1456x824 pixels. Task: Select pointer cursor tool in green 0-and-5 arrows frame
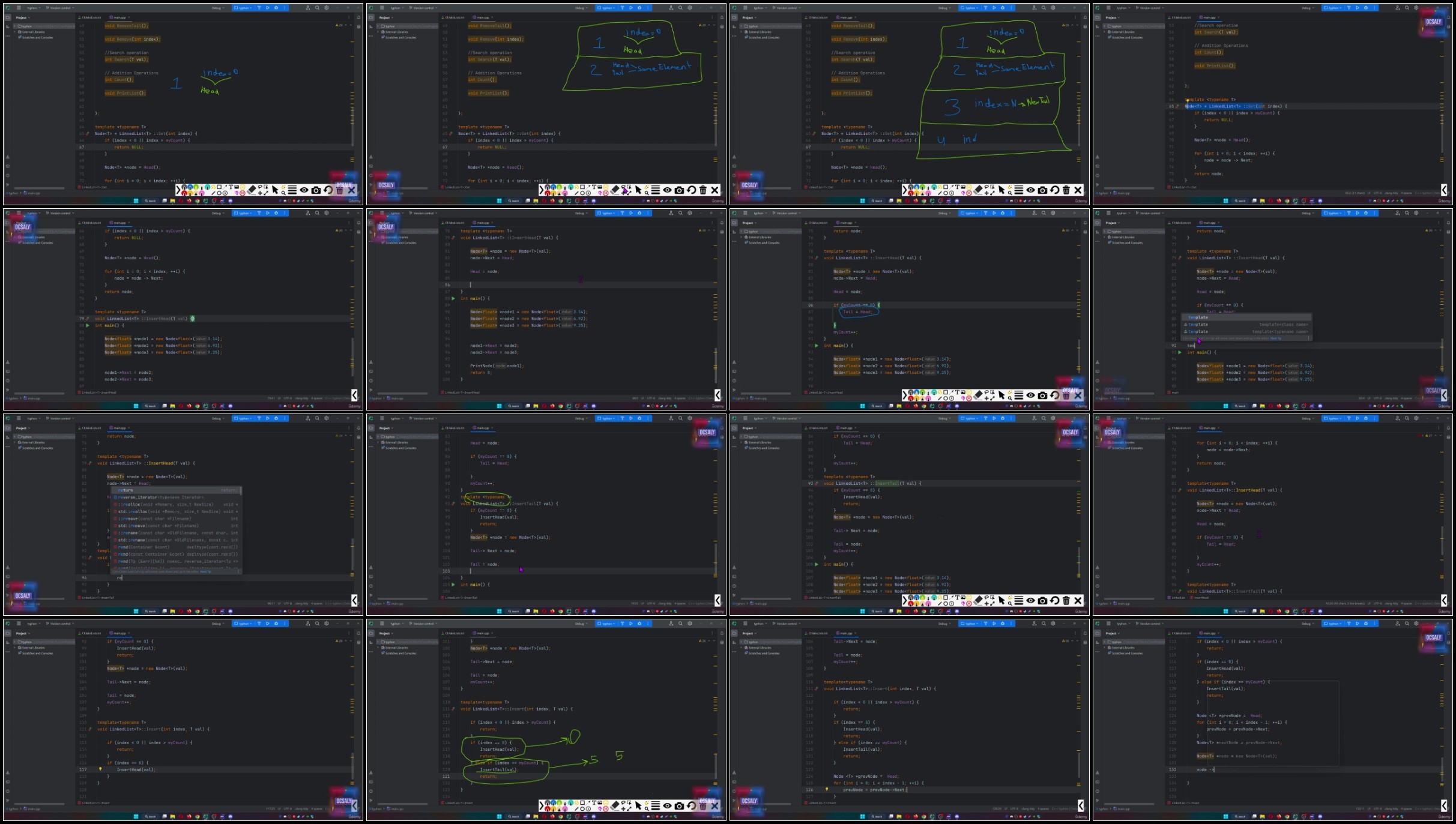638,805
